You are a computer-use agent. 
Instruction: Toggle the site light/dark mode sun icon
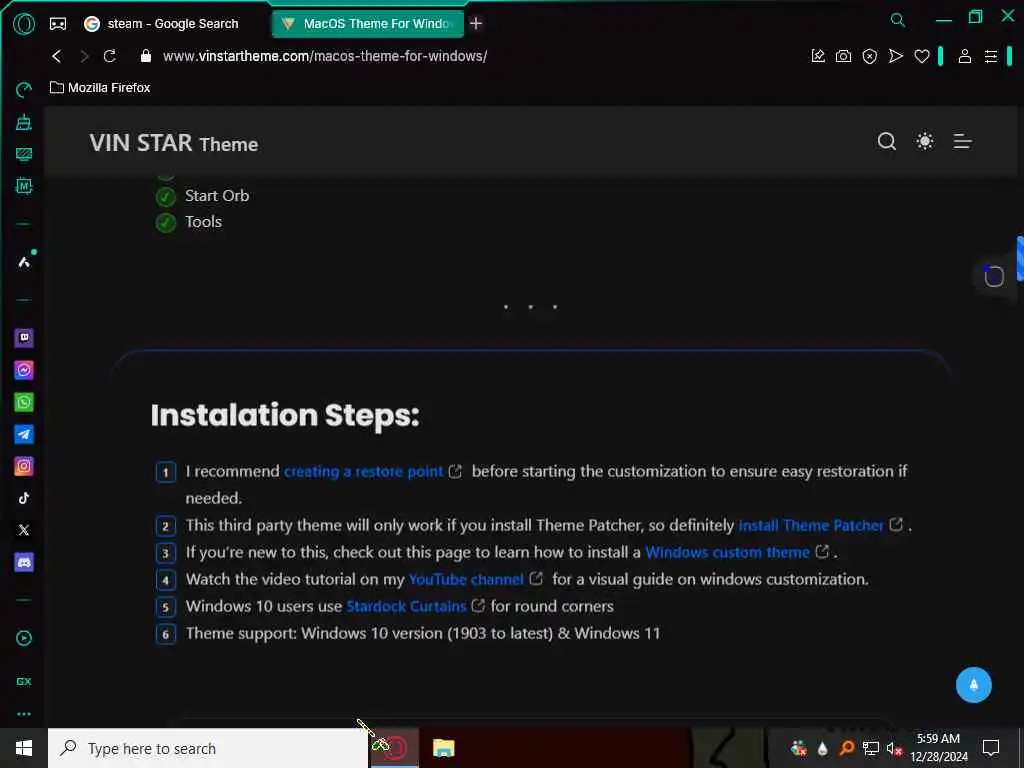click(925, 141)
